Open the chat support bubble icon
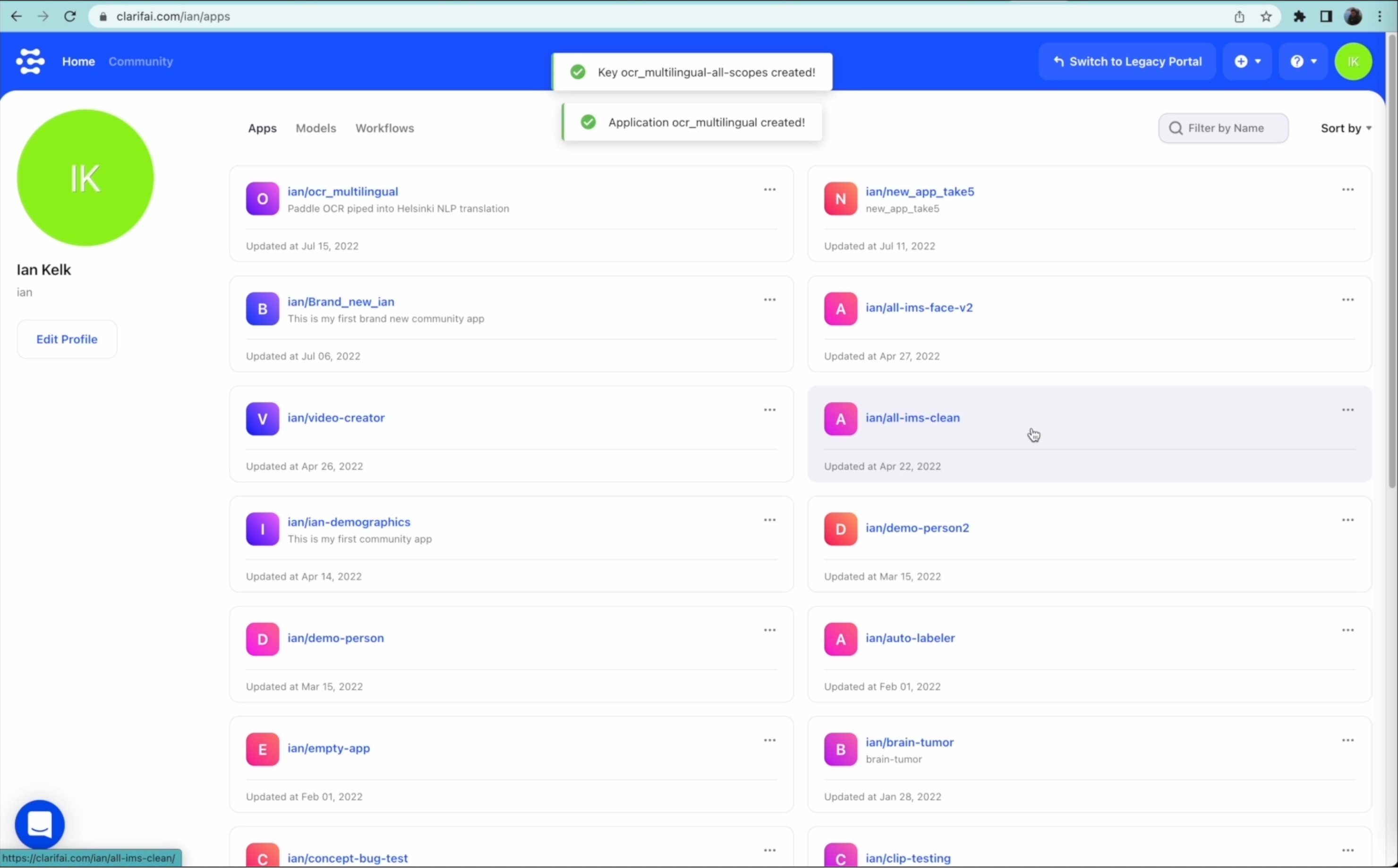This screenshot has width=1398, height=868. pyautogui.click(x=40, y=825)
